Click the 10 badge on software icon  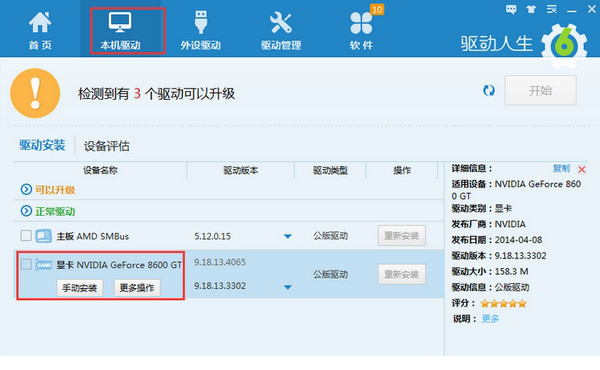click(377, 10)
